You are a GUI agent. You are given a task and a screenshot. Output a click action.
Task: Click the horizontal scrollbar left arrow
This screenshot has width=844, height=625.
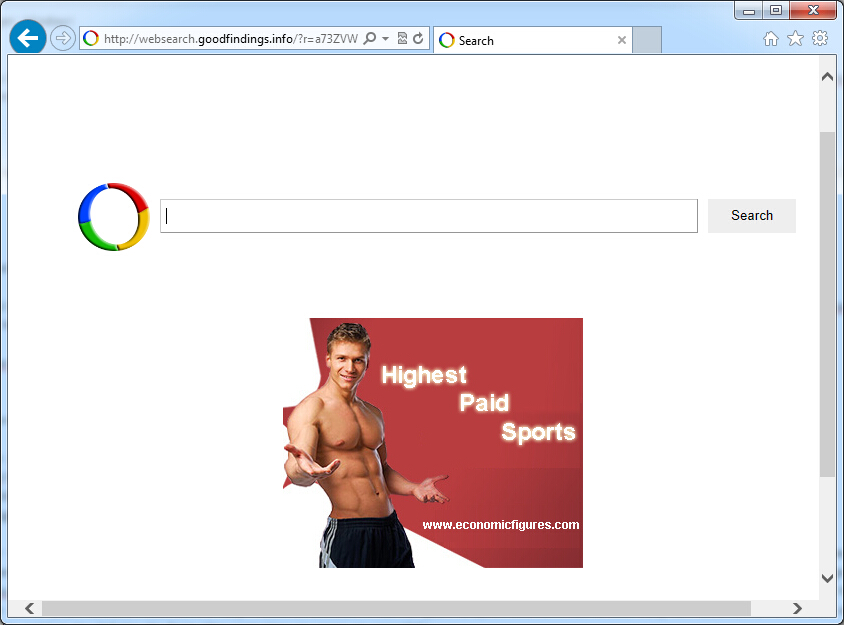[30, 608]
